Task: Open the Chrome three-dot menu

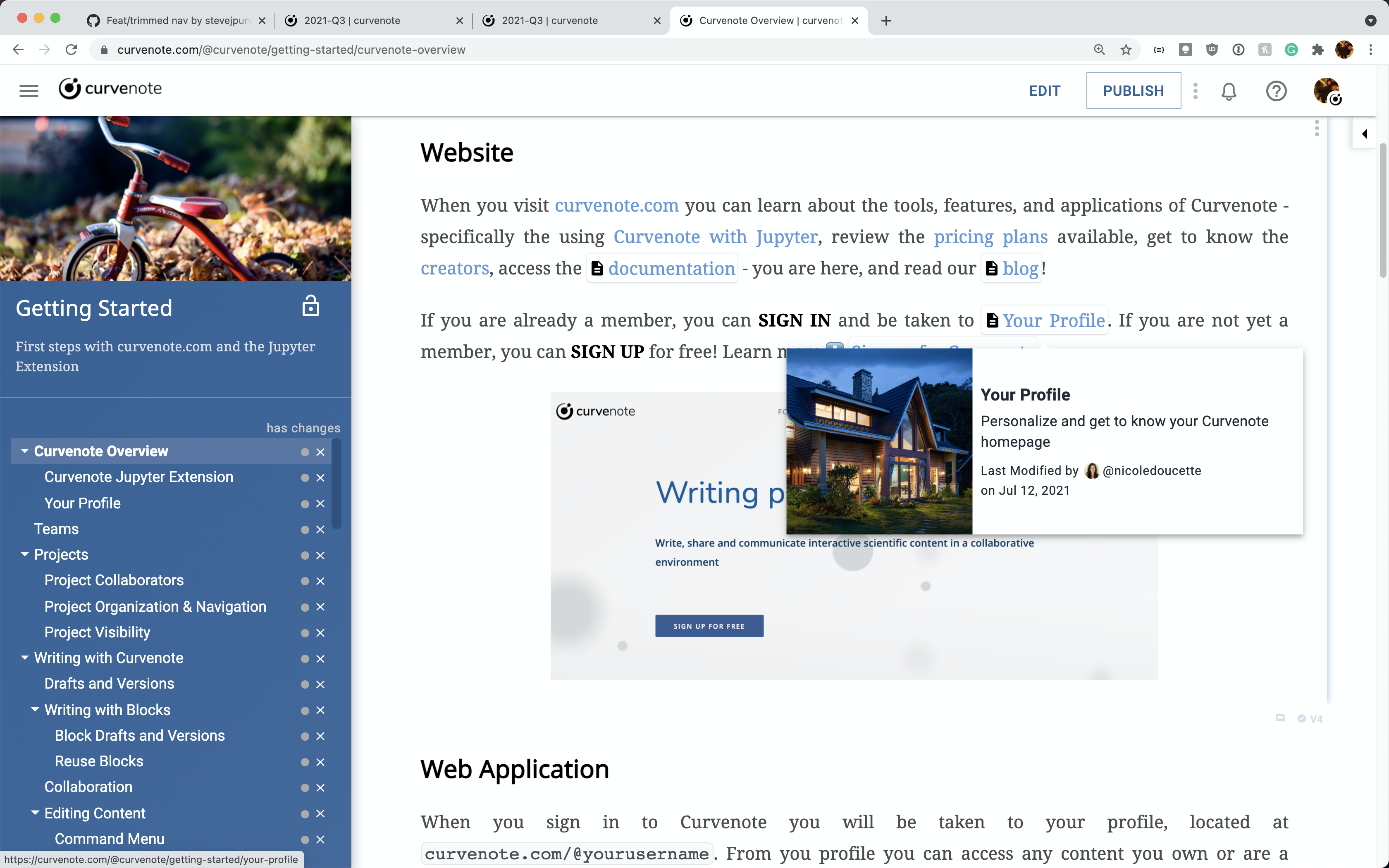Action: coord(1371,50)
